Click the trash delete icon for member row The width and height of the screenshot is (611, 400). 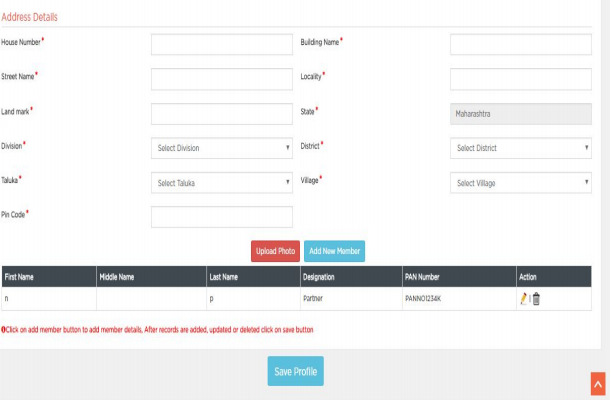(x=536, y=299)
